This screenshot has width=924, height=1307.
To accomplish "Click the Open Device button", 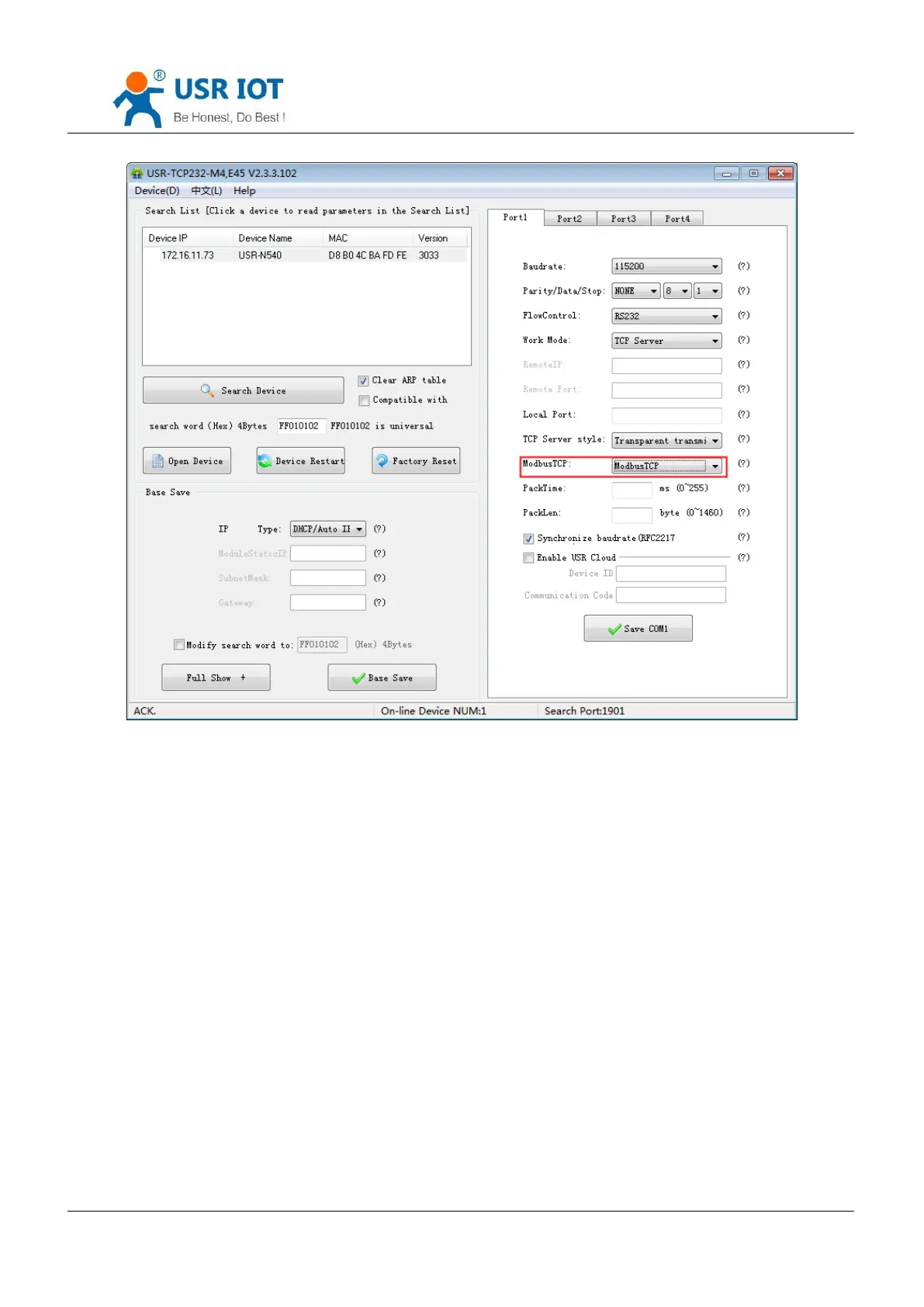I will 187,461.
